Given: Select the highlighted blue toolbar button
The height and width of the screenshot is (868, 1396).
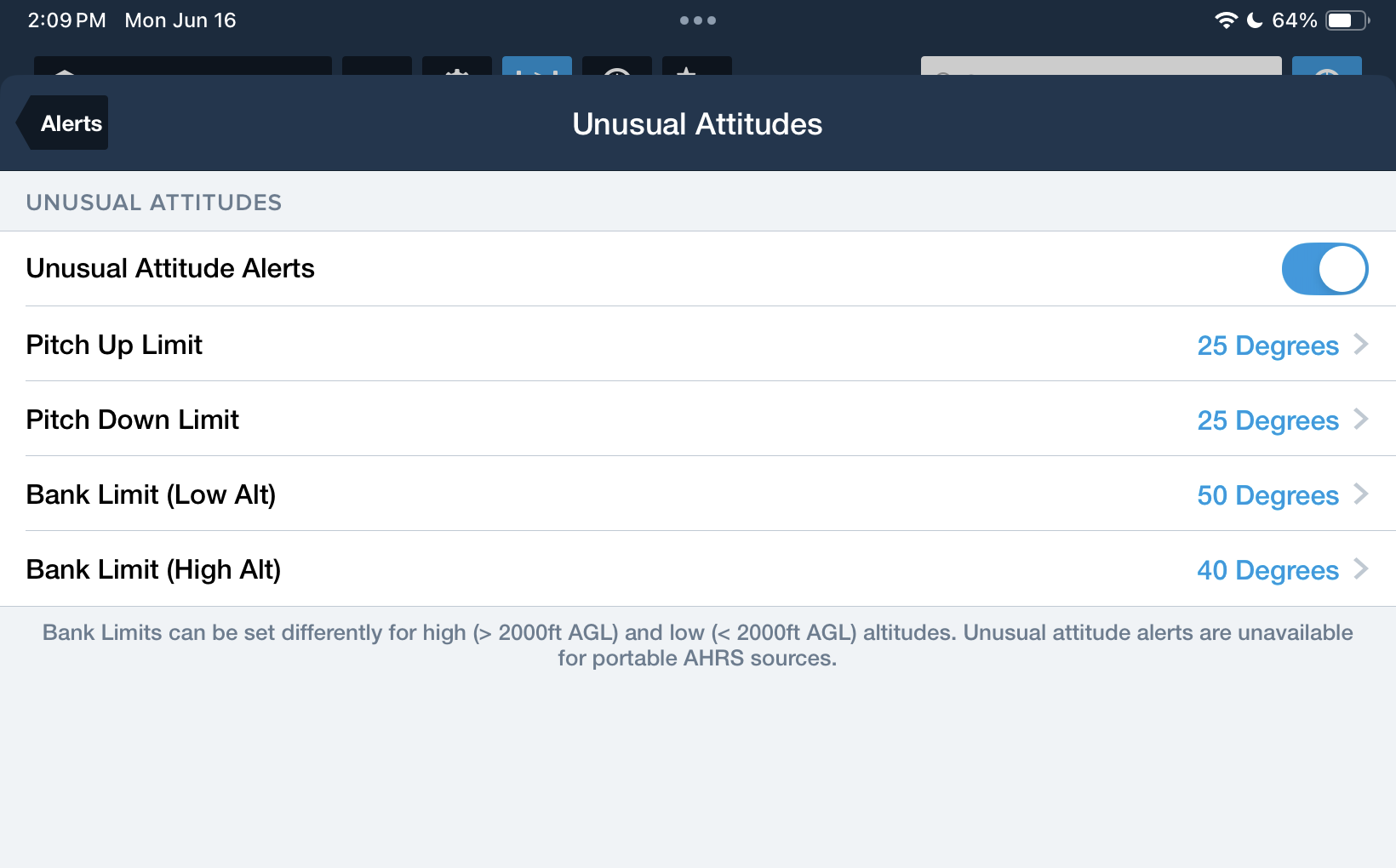Looking at the screenshot, I should click(x=537, y=66).
